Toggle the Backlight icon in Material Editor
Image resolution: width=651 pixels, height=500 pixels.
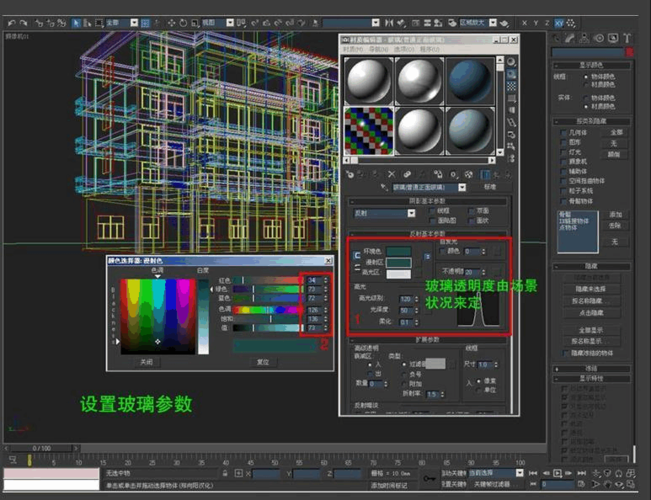[510, 73]
